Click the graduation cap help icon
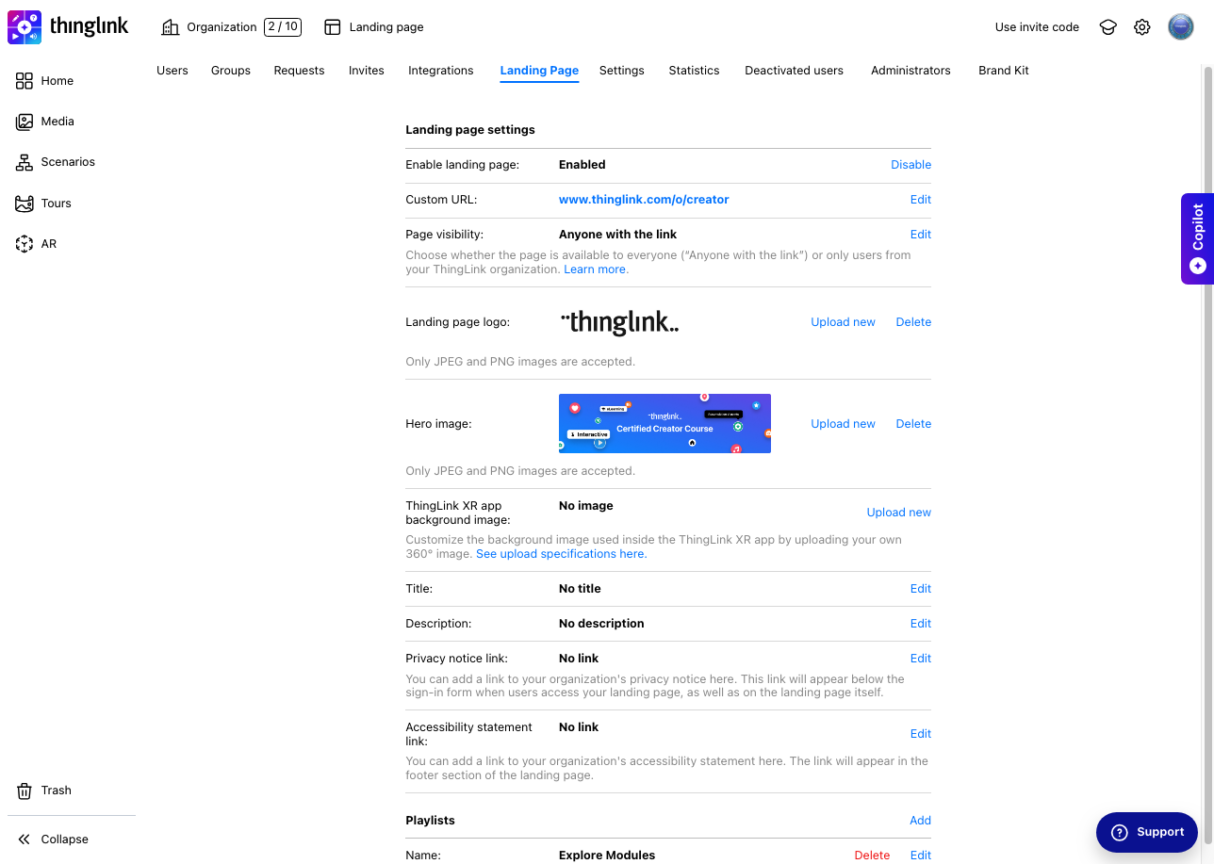Screen dimensions: 1214x864 tap(1107, 27)
